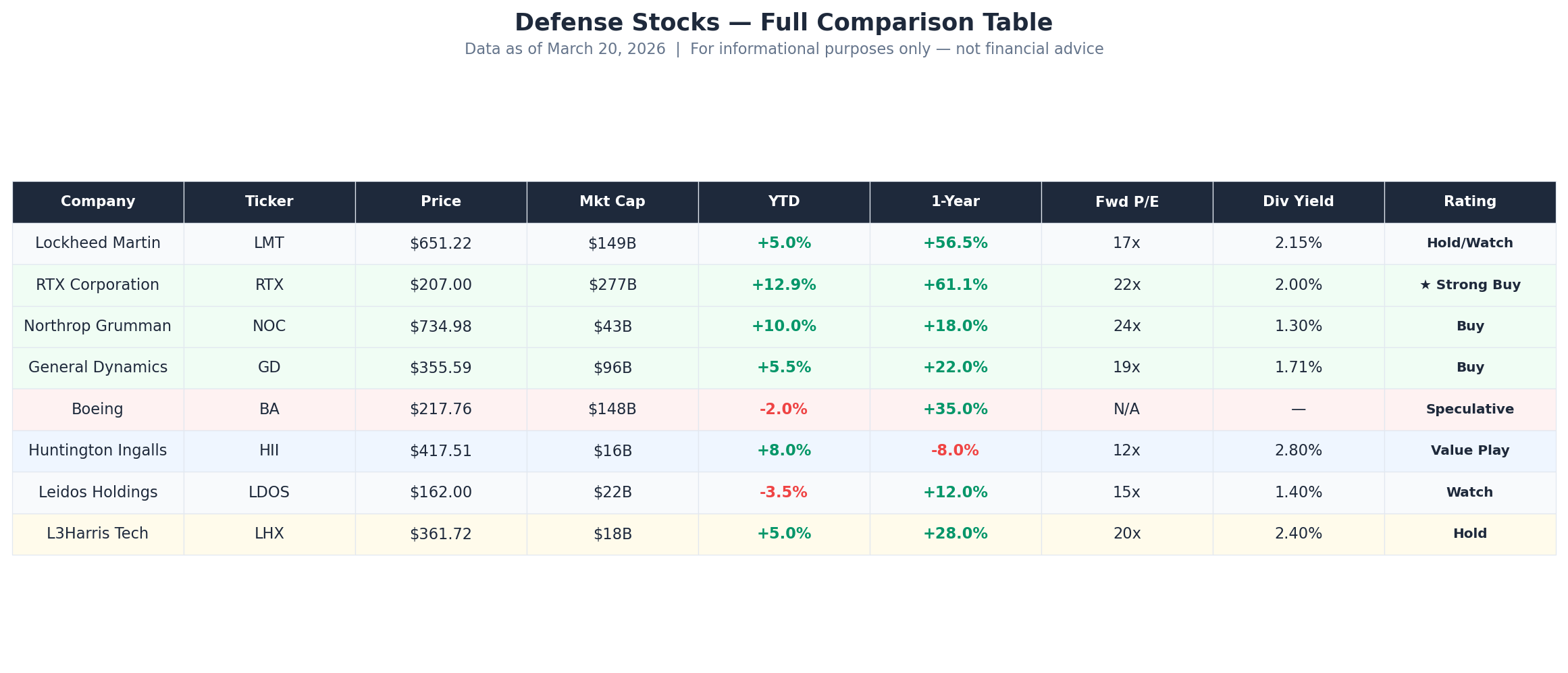Click the star icon beside Strong Buy

(1425, 285)
